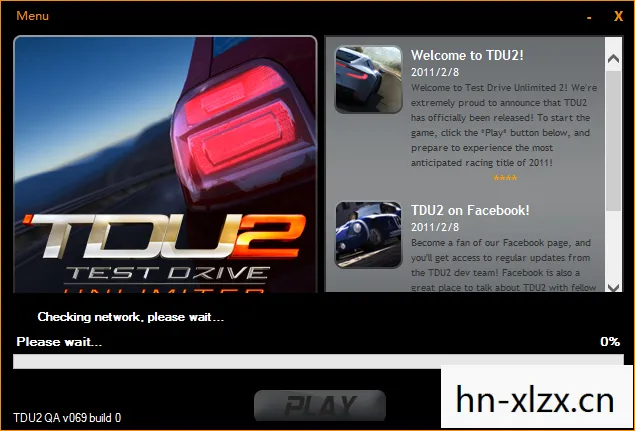Close the TDU2 launcher with the X

[x=618, y=16]
